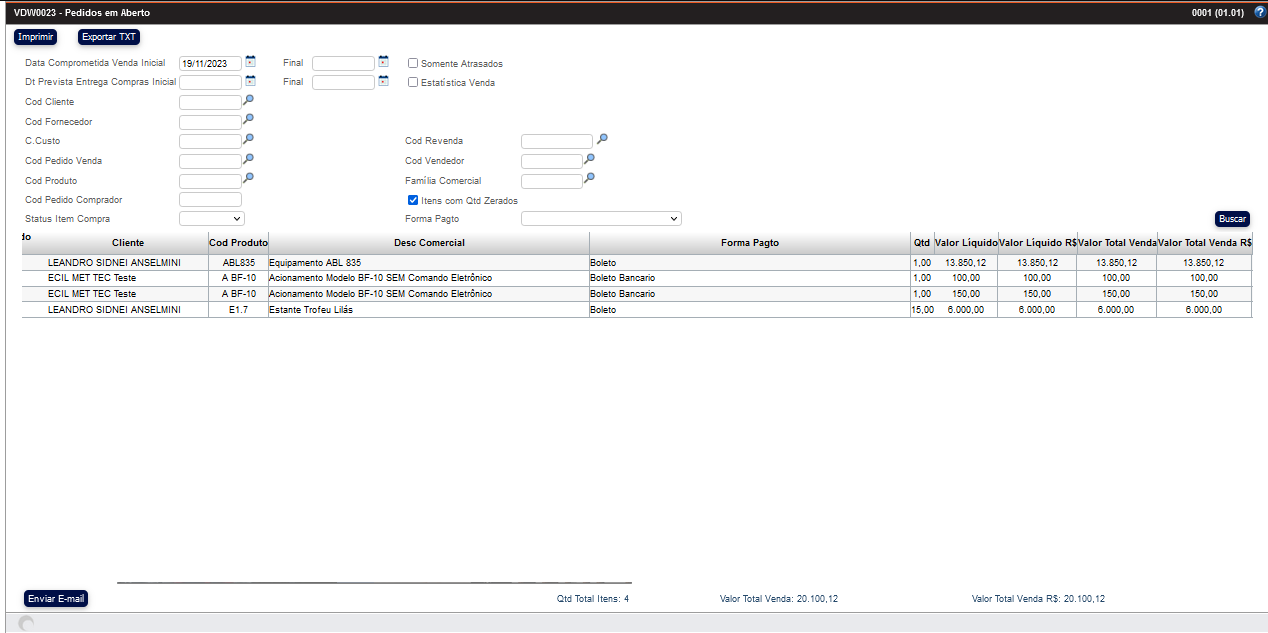
Task: Uncheck Itens com Qtd Zerados
Action: click(x=413, y=200)
